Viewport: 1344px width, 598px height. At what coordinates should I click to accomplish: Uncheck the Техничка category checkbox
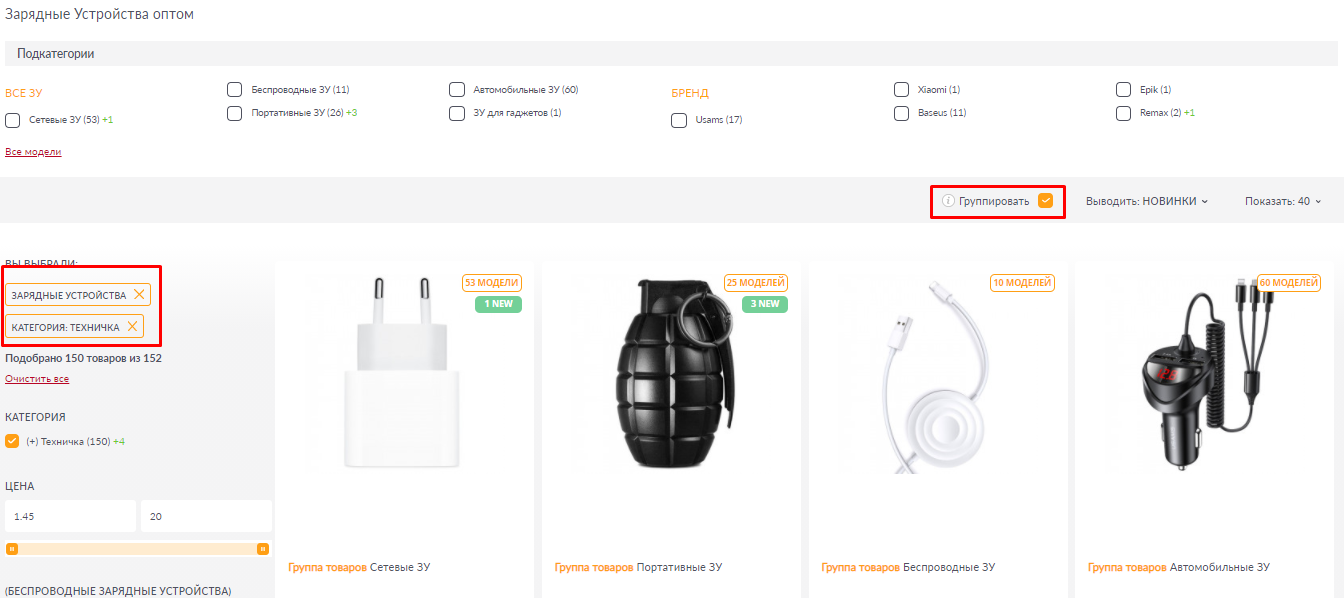tap(12, 441)
